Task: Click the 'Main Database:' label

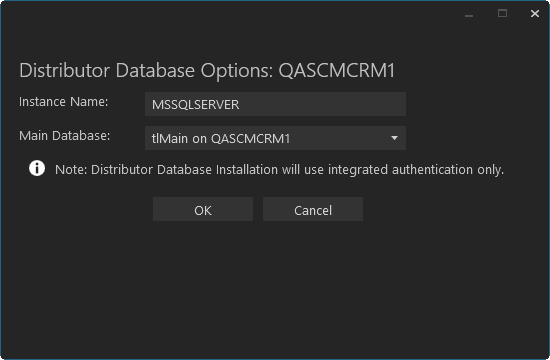Action: click(x=65, y=136)
